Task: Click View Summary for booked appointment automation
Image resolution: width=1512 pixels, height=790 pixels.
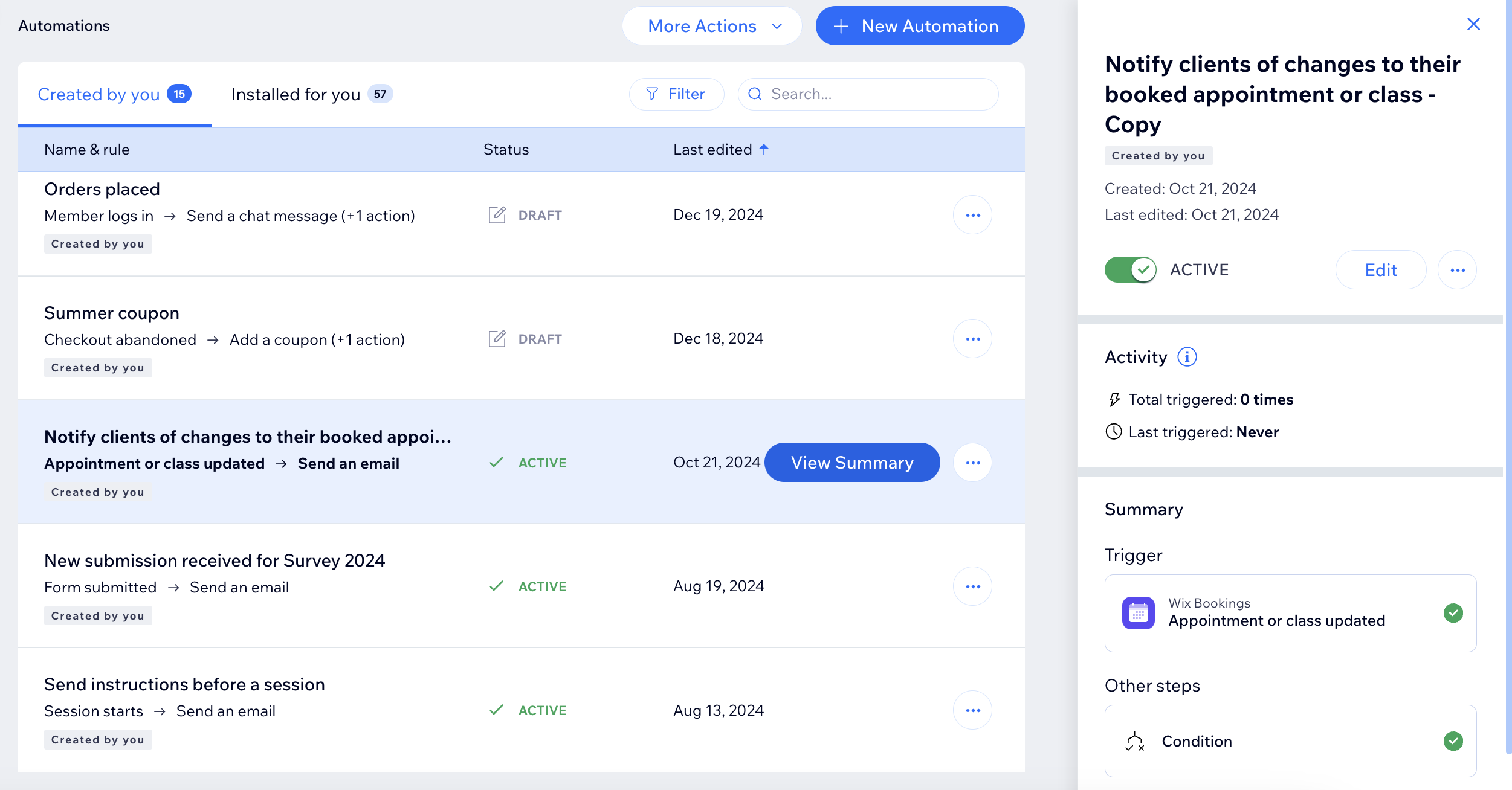Action: [x=852, y=462]
